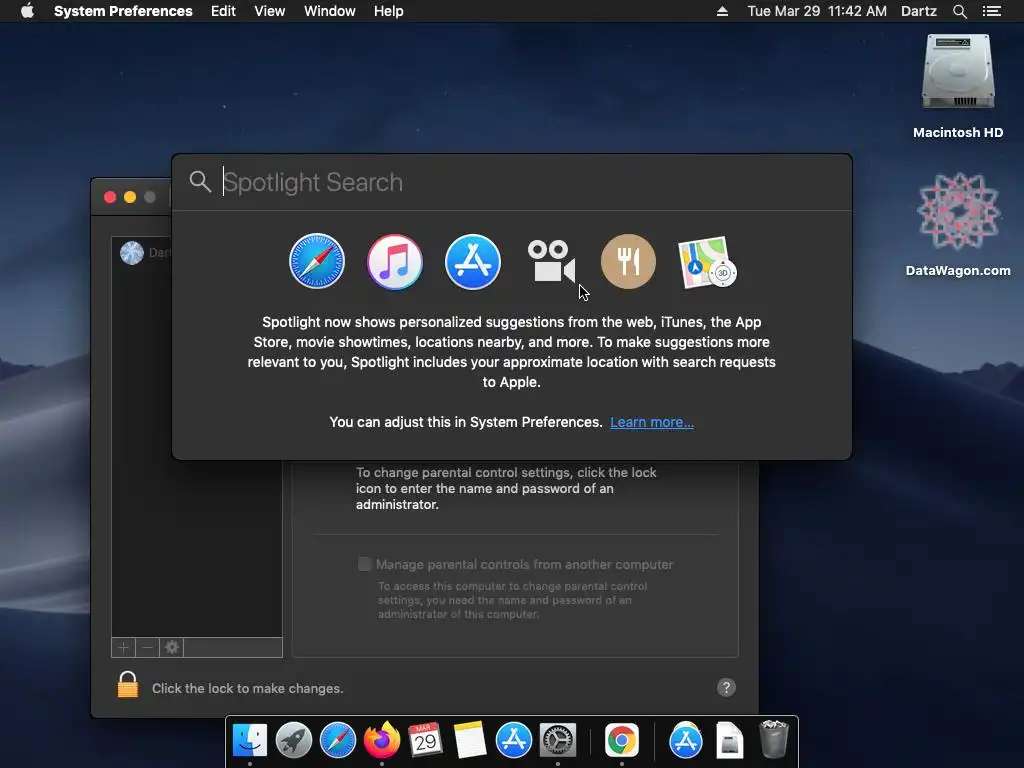Click the add user plus button
The width and height of the screenshot is (1024, 768).
point(123,647)
